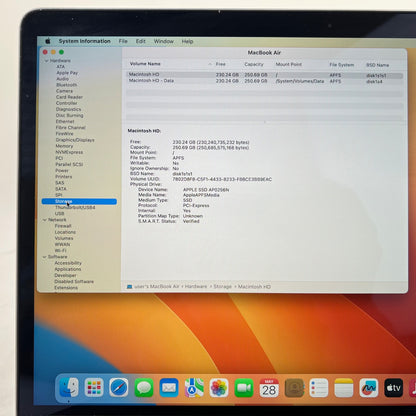Open Calendar showing 28 in Dock
416x416 pixels.
(269, 388)
